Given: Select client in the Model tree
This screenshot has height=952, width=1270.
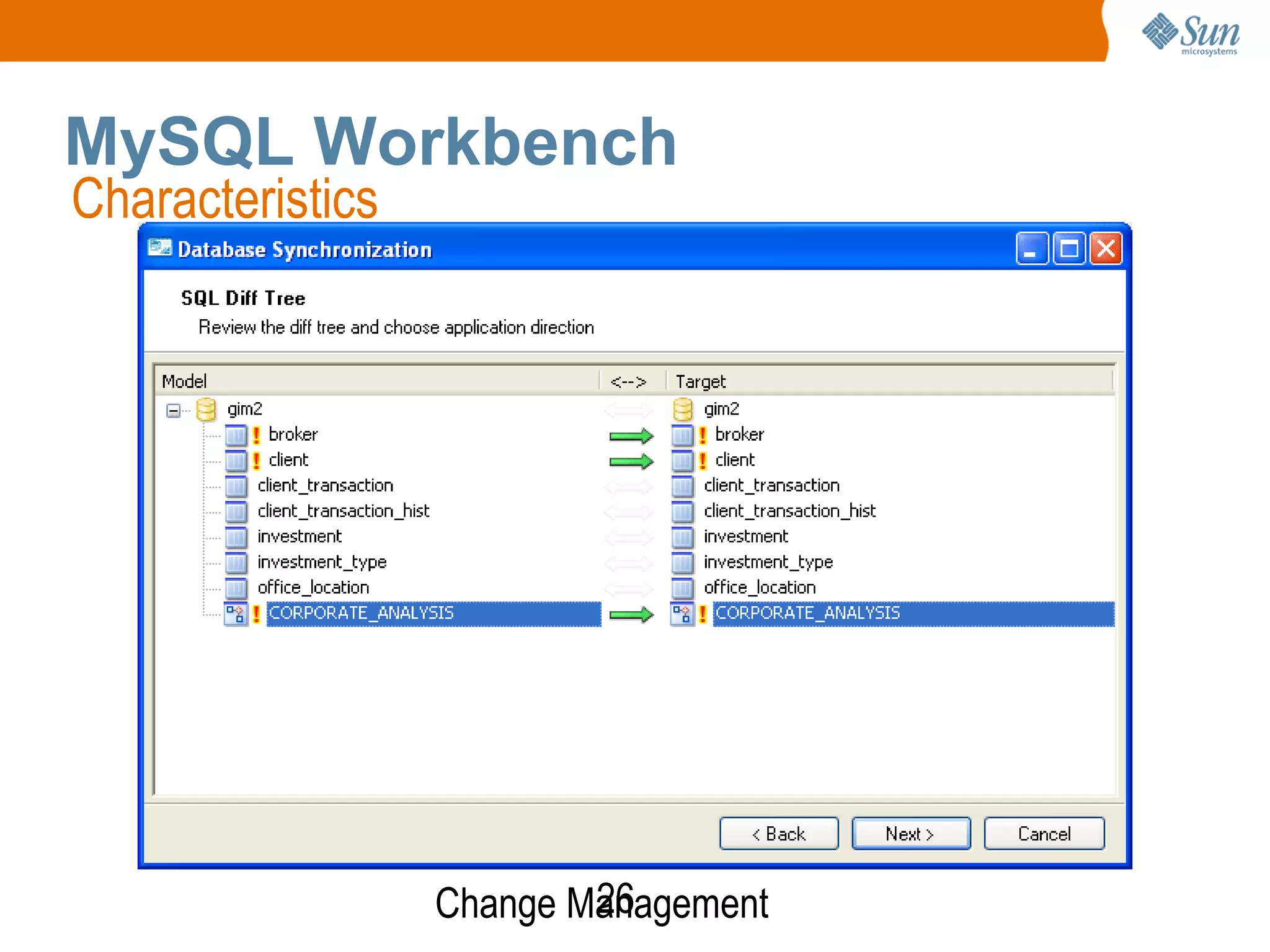Looking at the screenshot, I should tap(288, 460).
